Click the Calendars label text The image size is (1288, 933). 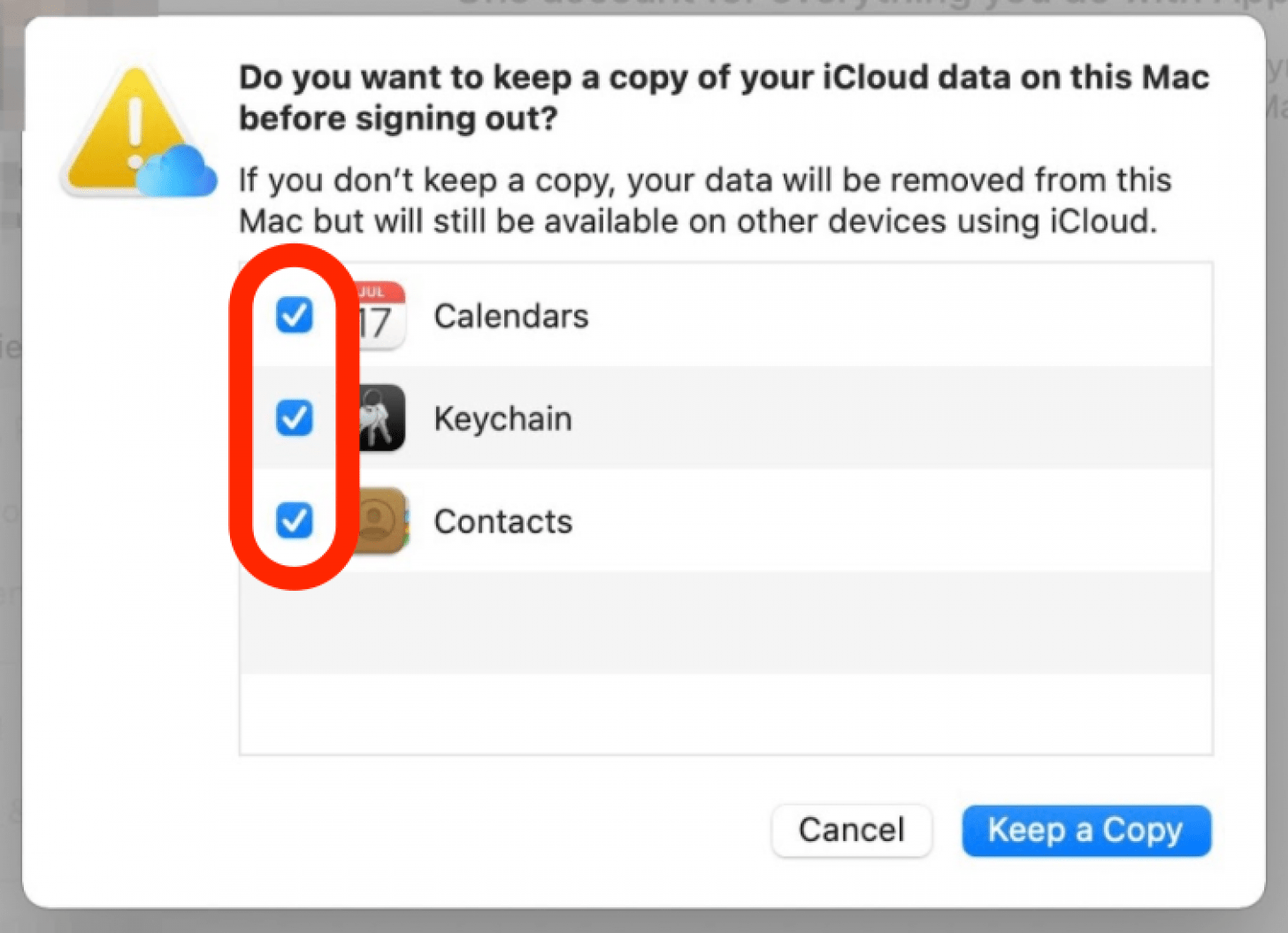point(510,316)
